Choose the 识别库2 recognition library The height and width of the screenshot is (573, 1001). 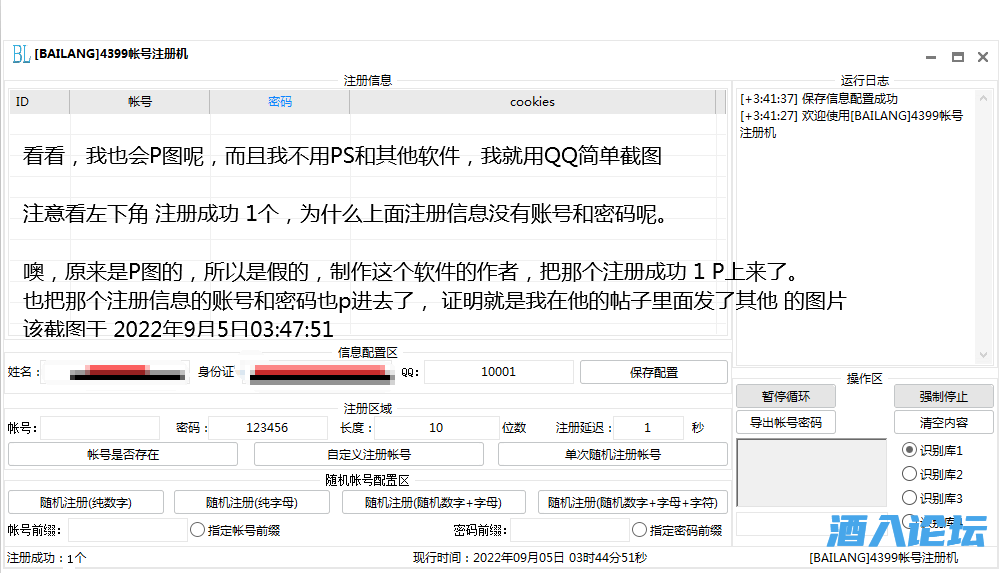click(909, 474)
